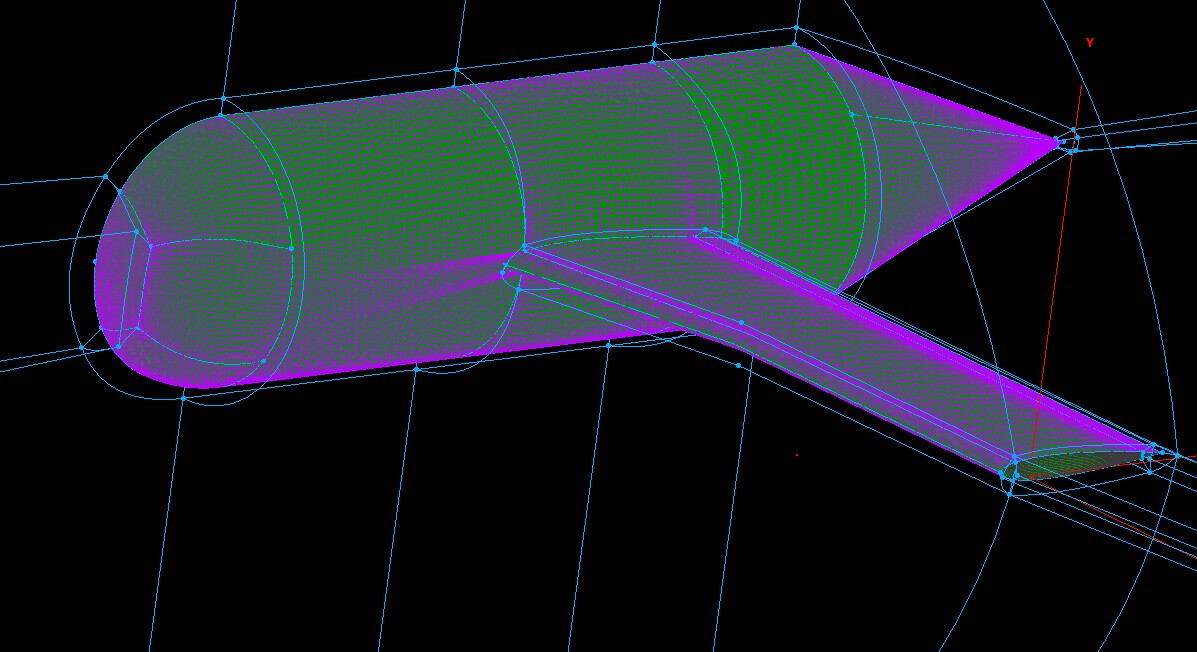Viewport: 1197px width, 652px height.
Task: Click the red Y axis label
Action: point(1089,43)
